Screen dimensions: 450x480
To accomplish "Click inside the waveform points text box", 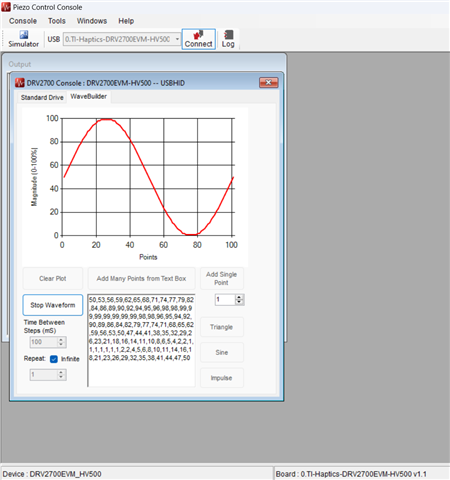I will click(x=141, y=340).
